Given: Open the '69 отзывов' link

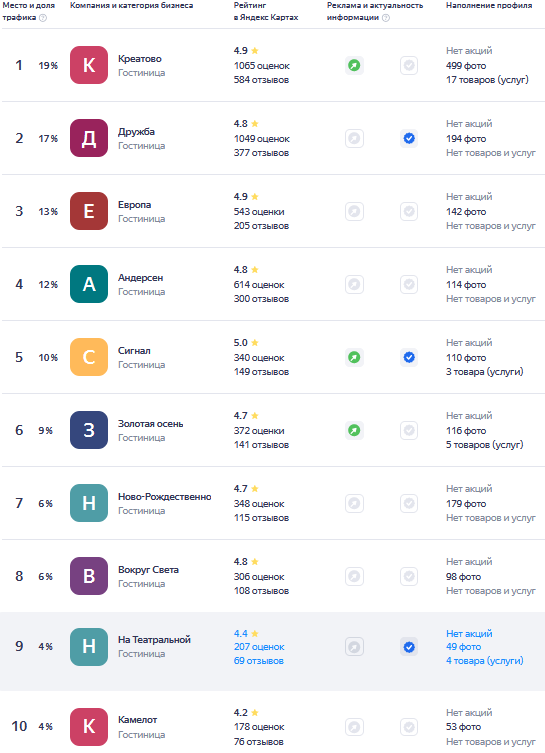Looking at the screenshot, I should pos(259,661).
